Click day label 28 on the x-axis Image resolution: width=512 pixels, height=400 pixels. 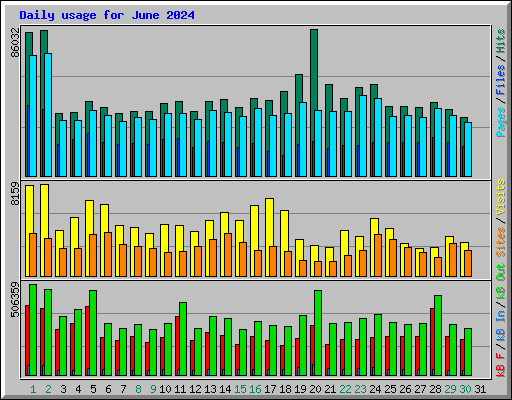tap(435, 389)
